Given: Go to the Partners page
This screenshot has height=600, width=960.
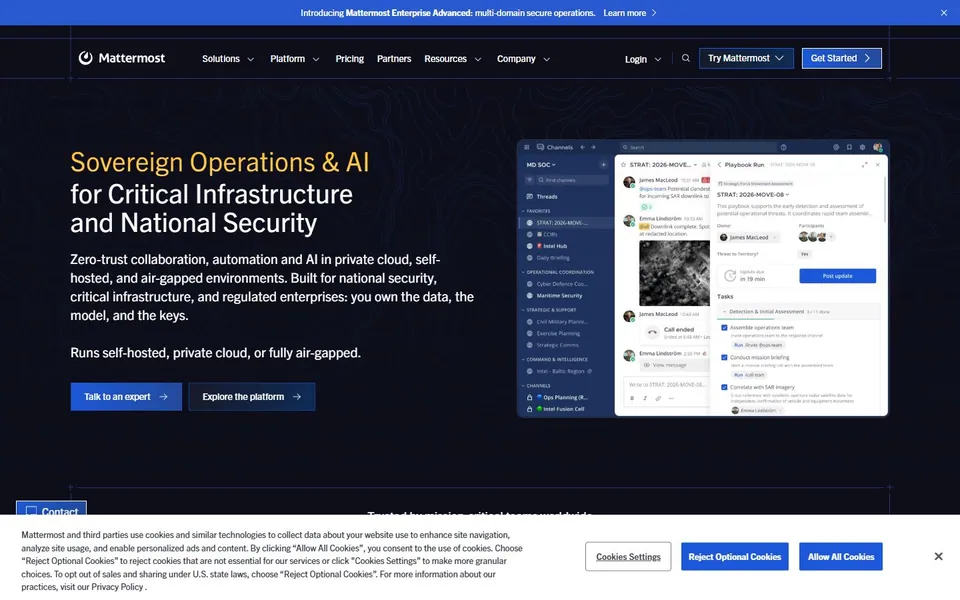Looking at the screenshot, I should point(394,59).
